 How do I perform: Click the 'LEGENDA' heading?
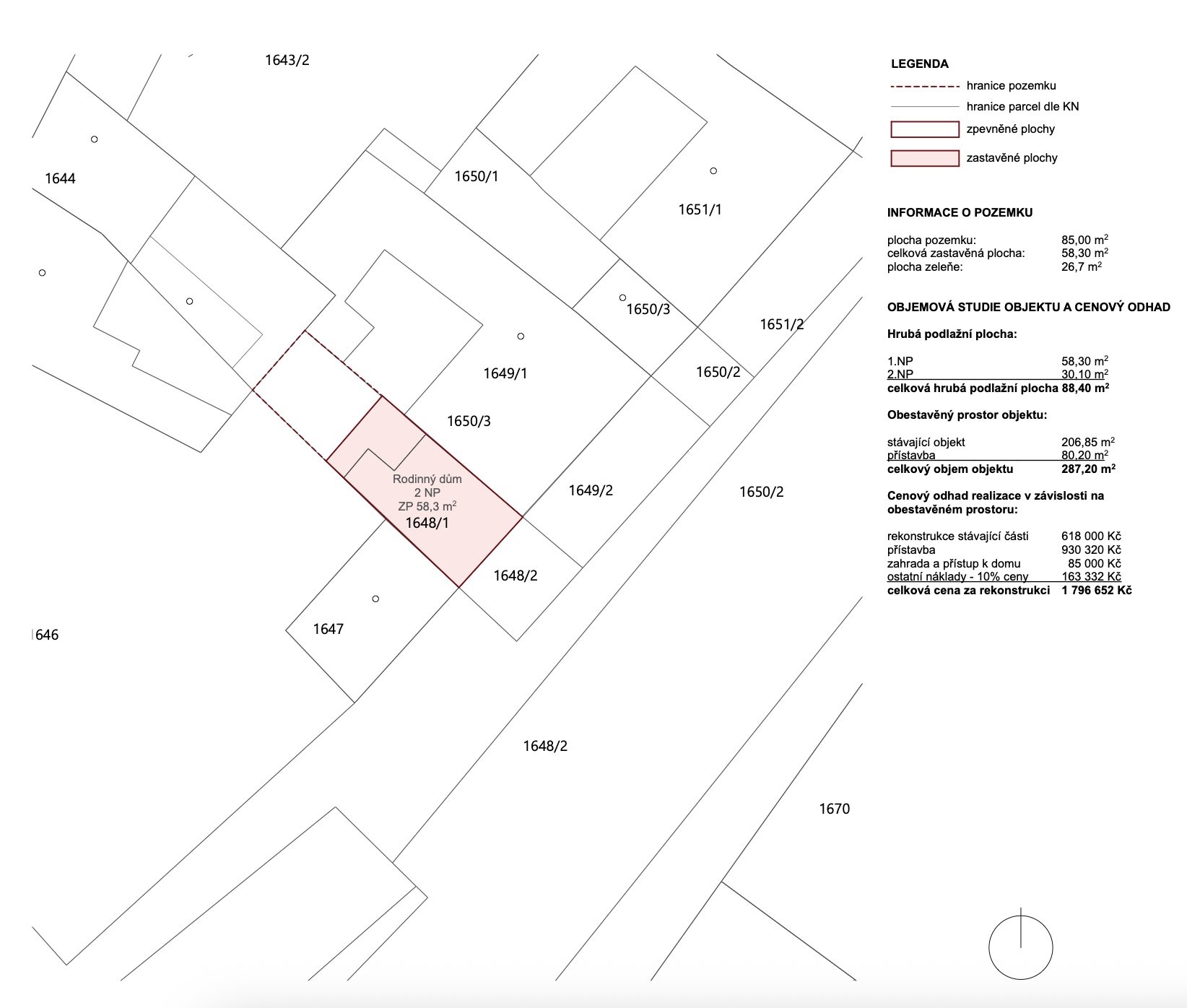[919, 64]
